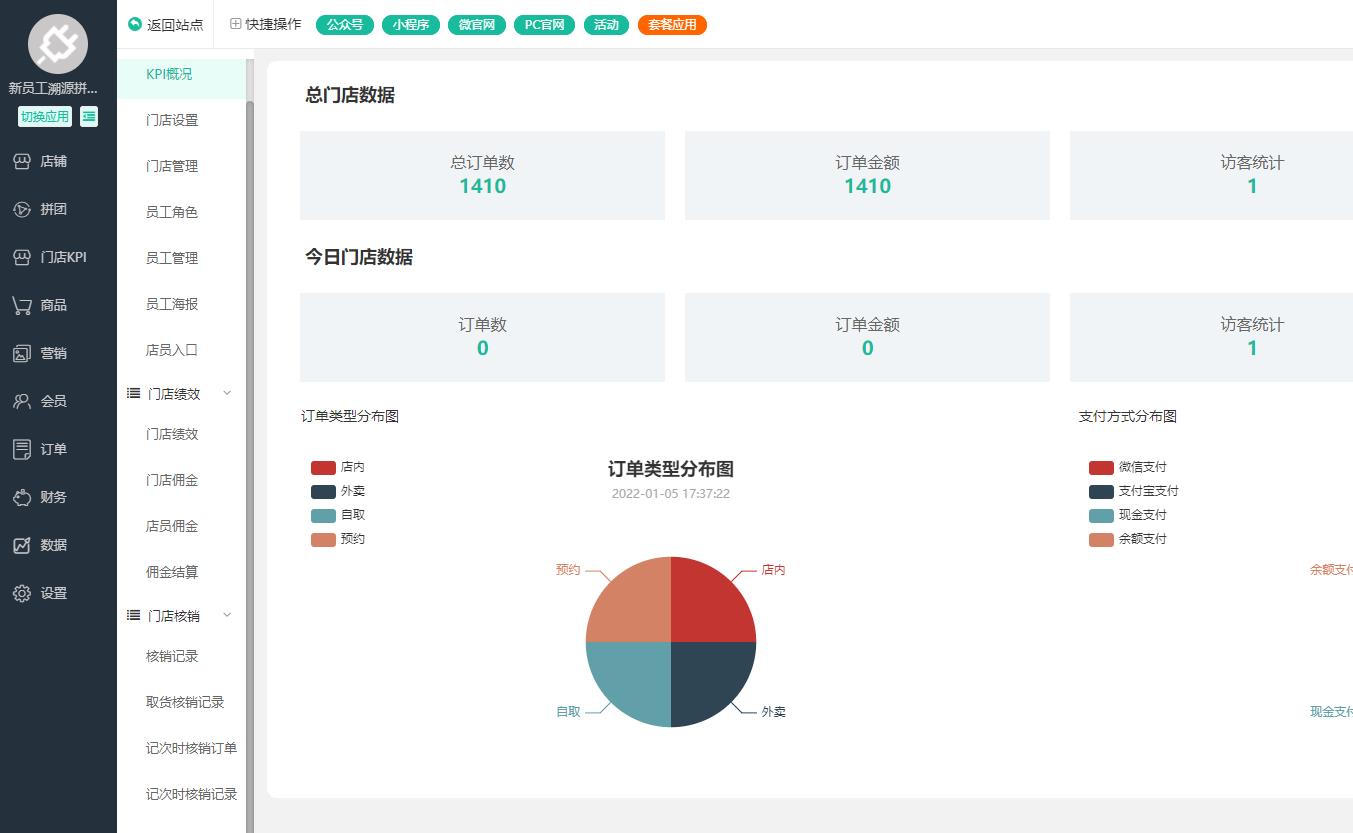Viewport: 1353px width, 833px height.
Task: Select 员工海报 from the menu
Action: click(x=171, y=303)
